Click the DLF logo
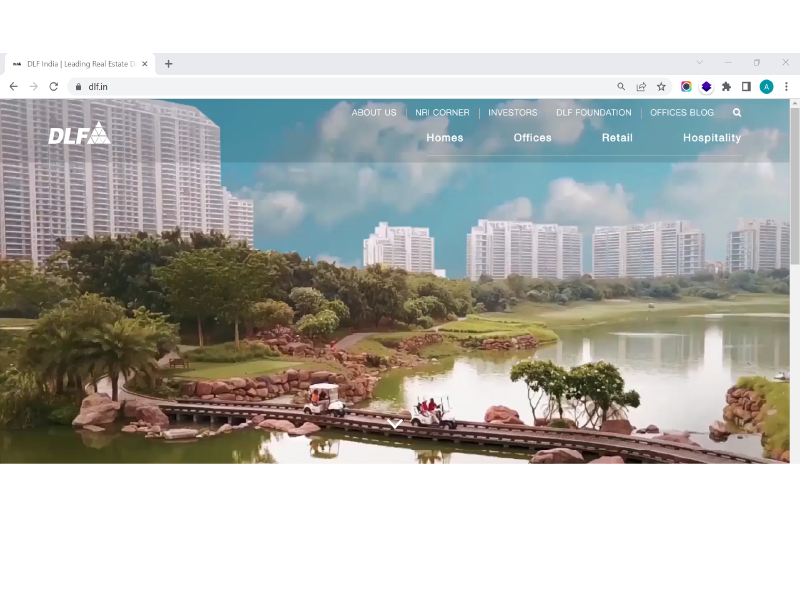 point(79,133)
